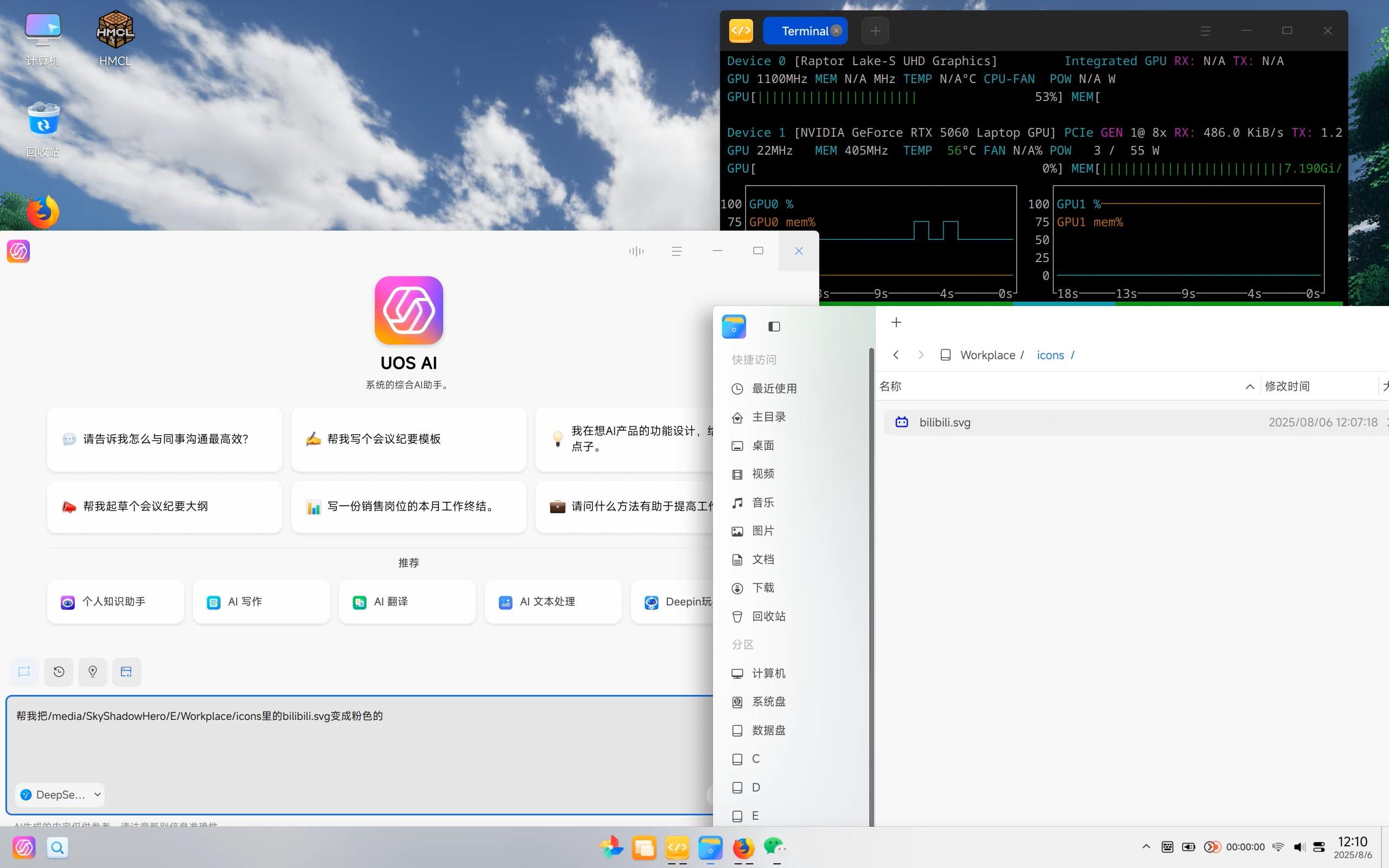Screen dimensions: 1389x868
Task: Open AI 文本处理 recommended assistant
Action: [553, 602]
